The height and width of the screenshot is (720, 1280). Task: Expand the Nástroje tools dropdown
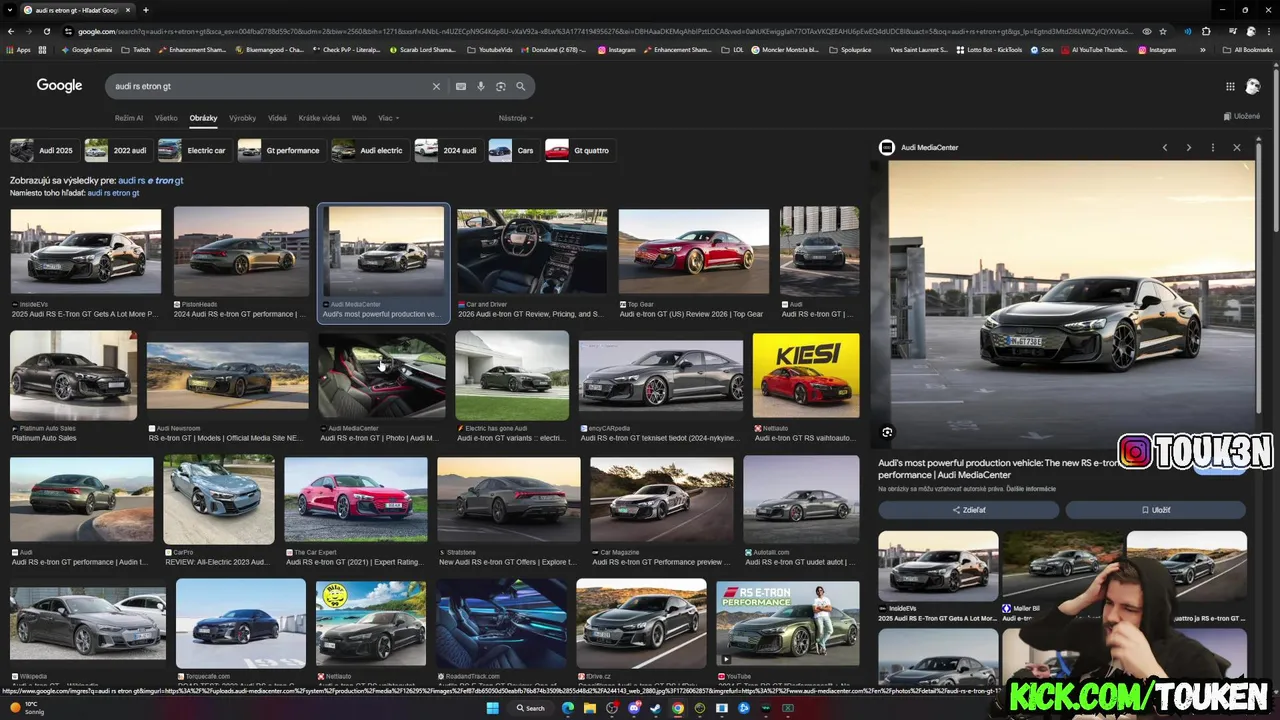(516, 118)
